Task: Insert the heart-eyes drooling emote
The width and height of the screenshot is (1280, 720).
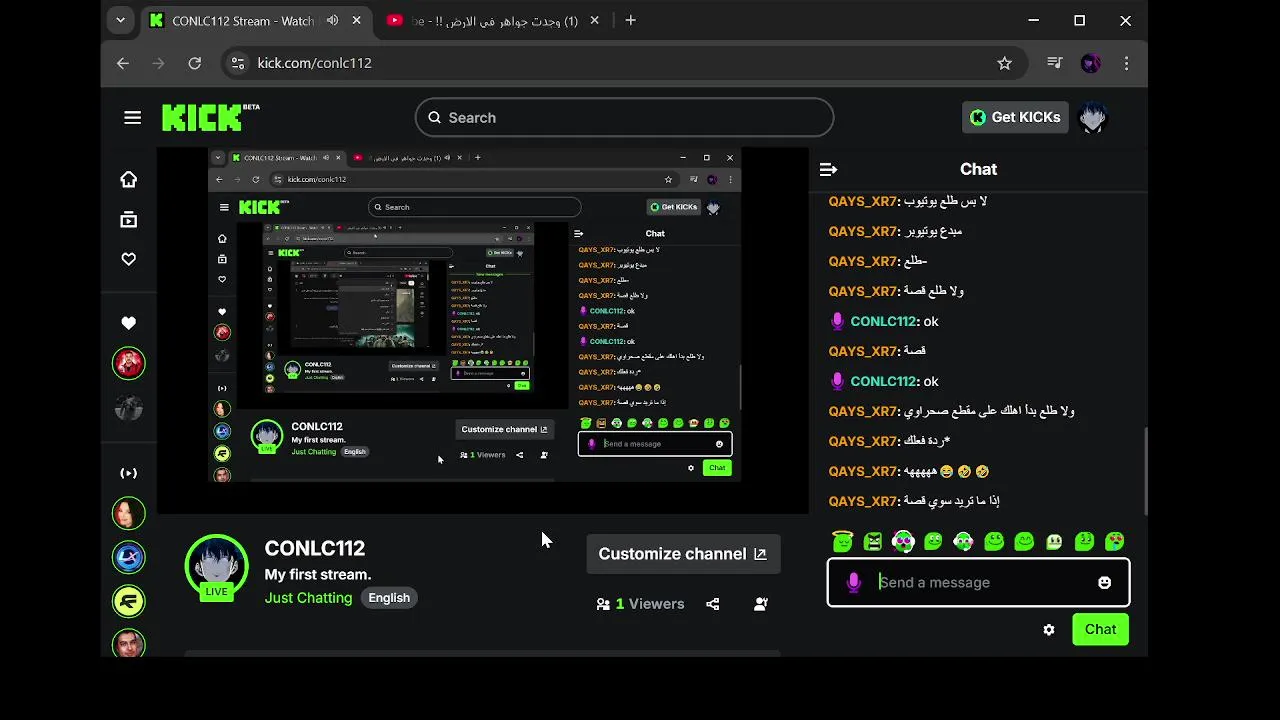Action: tap(1114, 541)
